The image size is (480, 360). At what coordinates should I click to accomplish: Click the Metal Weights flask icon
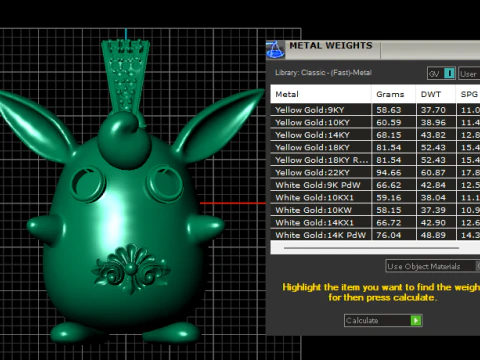275,50
